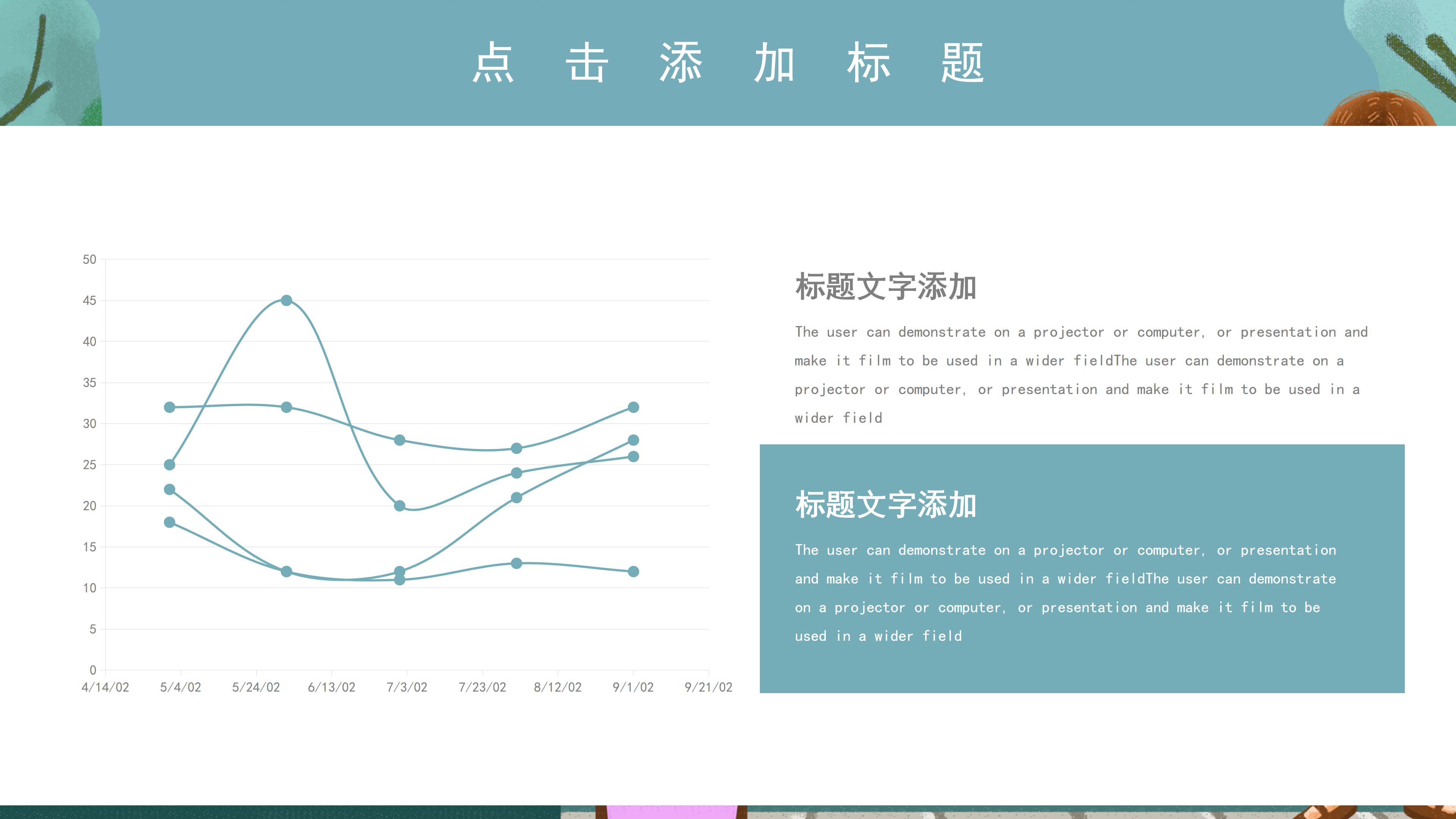Click the upper 标题文字添加 heading
Viewport: 1456px width, 819px height.
[886, 287]
